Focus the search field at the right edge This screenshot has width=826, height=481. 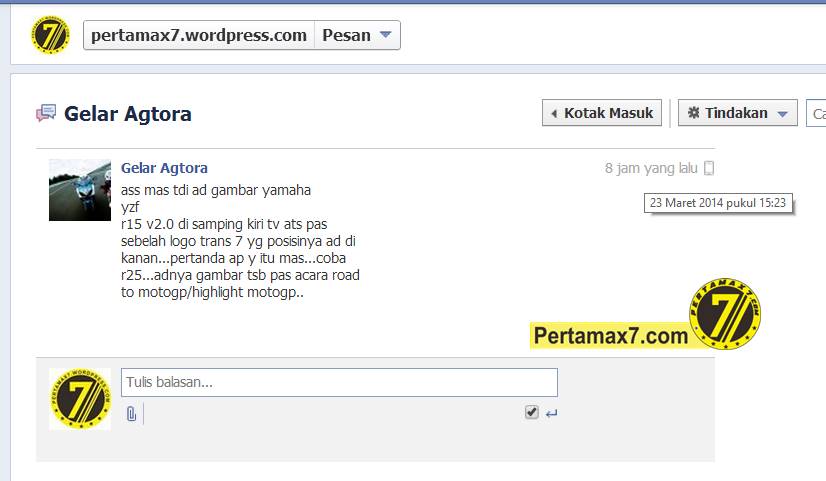point(817,113)
